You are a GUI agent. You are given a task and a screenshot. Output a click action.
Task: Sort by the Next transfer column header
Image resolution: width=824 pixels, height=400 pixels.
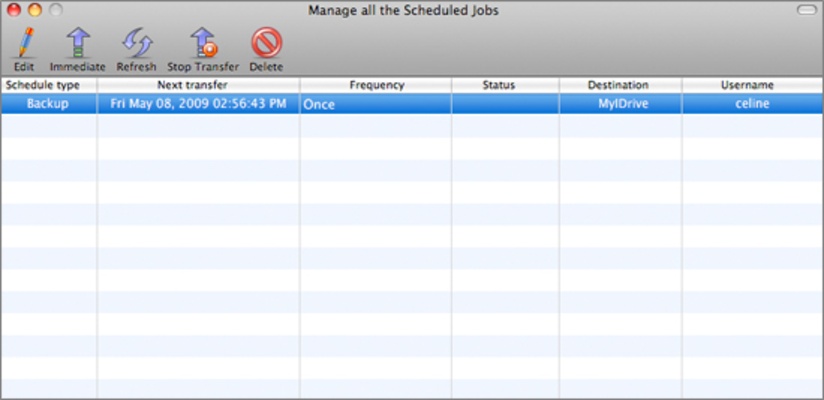tap(199, 85)
